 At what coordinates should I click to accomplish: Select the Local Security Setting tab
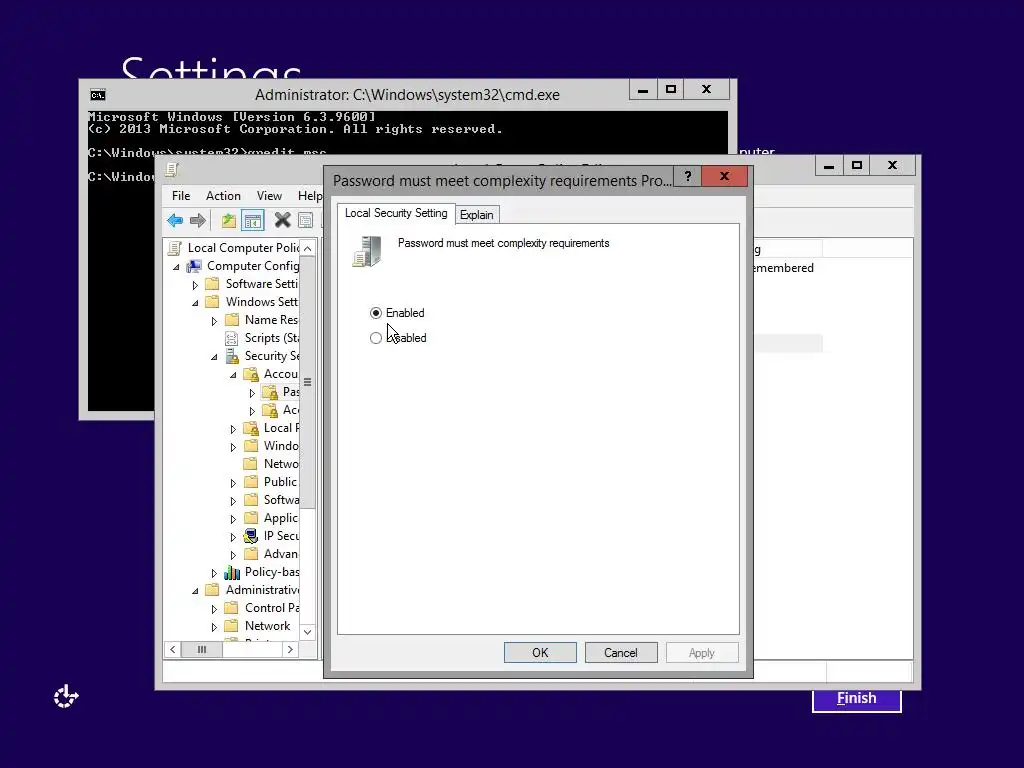pyautogui.click(x=396, y=213)
